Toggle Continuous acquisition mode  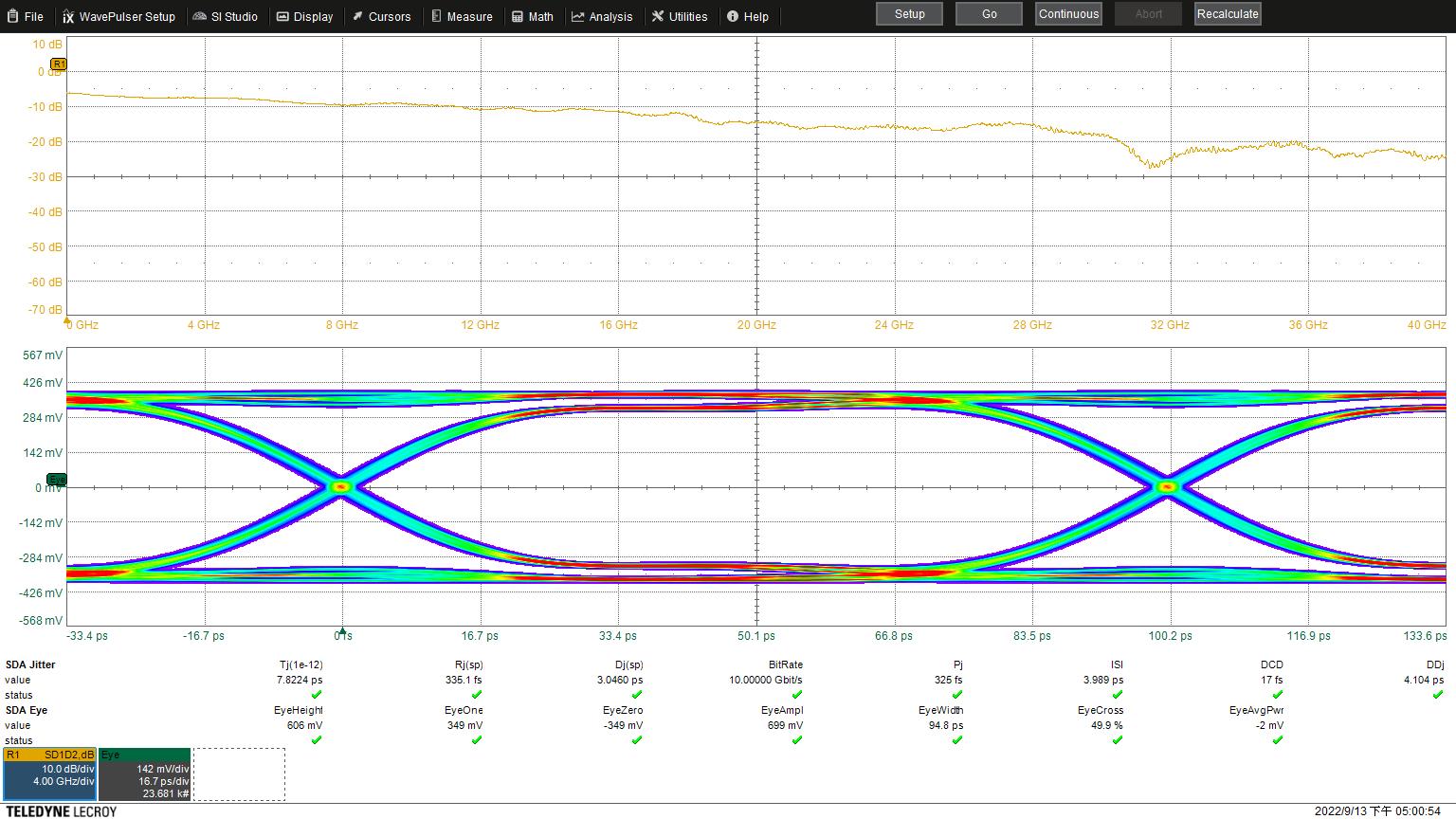pyautogui.click(x=1067, y=13)
